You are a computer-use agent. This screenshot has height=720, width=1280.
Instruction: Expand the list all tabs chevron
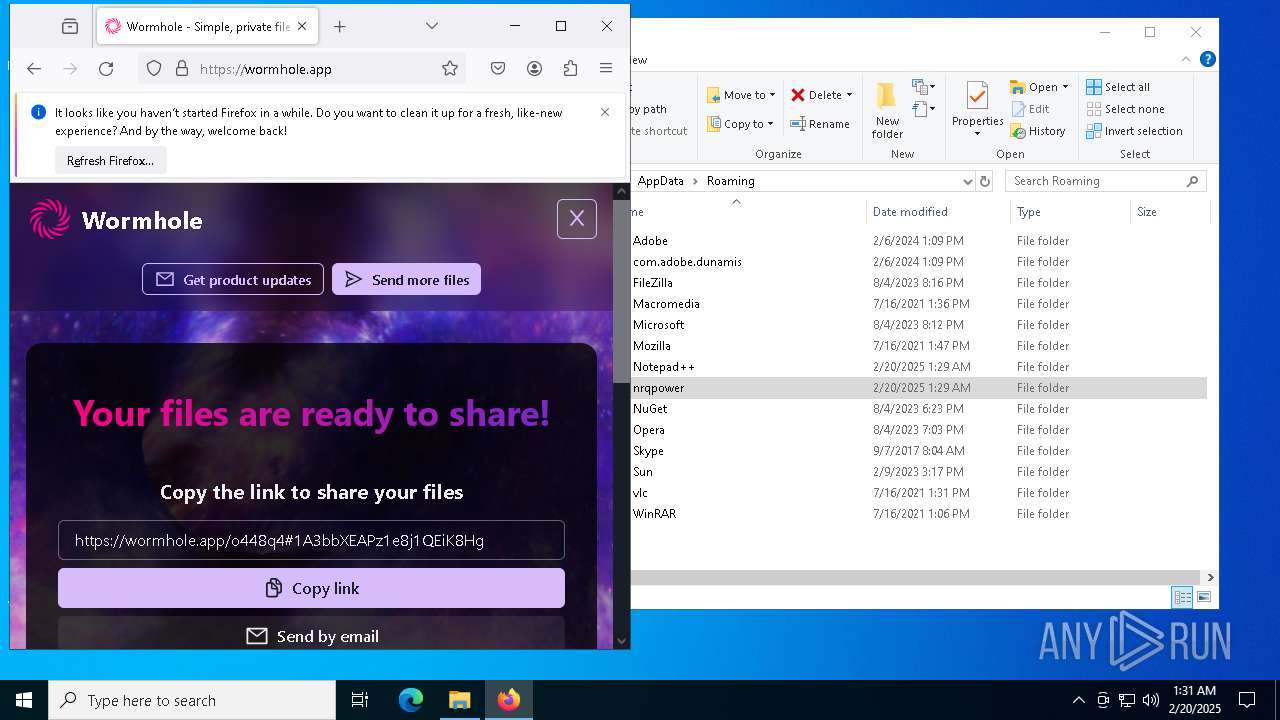(x=431, y=26)
